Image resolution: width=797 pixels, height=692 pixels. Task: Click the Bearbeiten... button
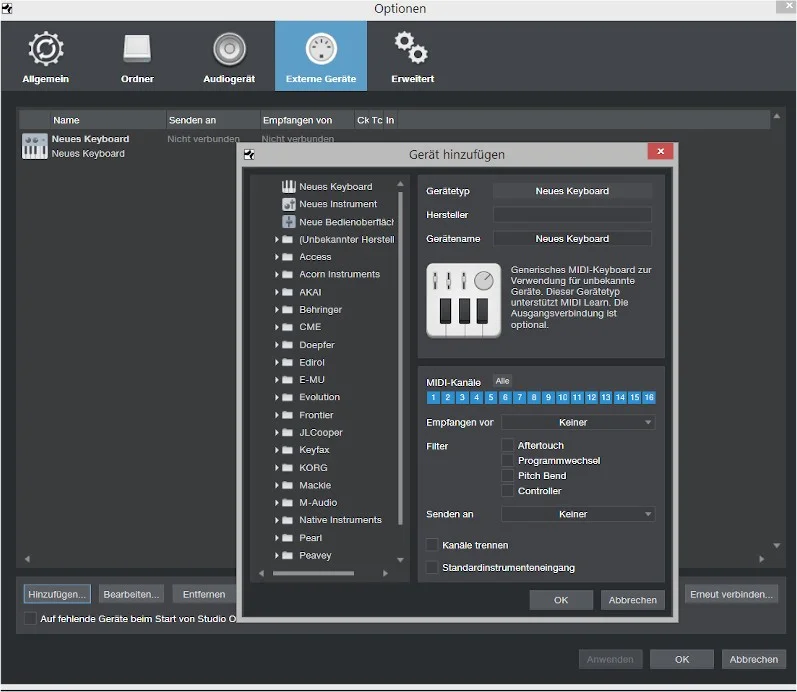(131, 594)
